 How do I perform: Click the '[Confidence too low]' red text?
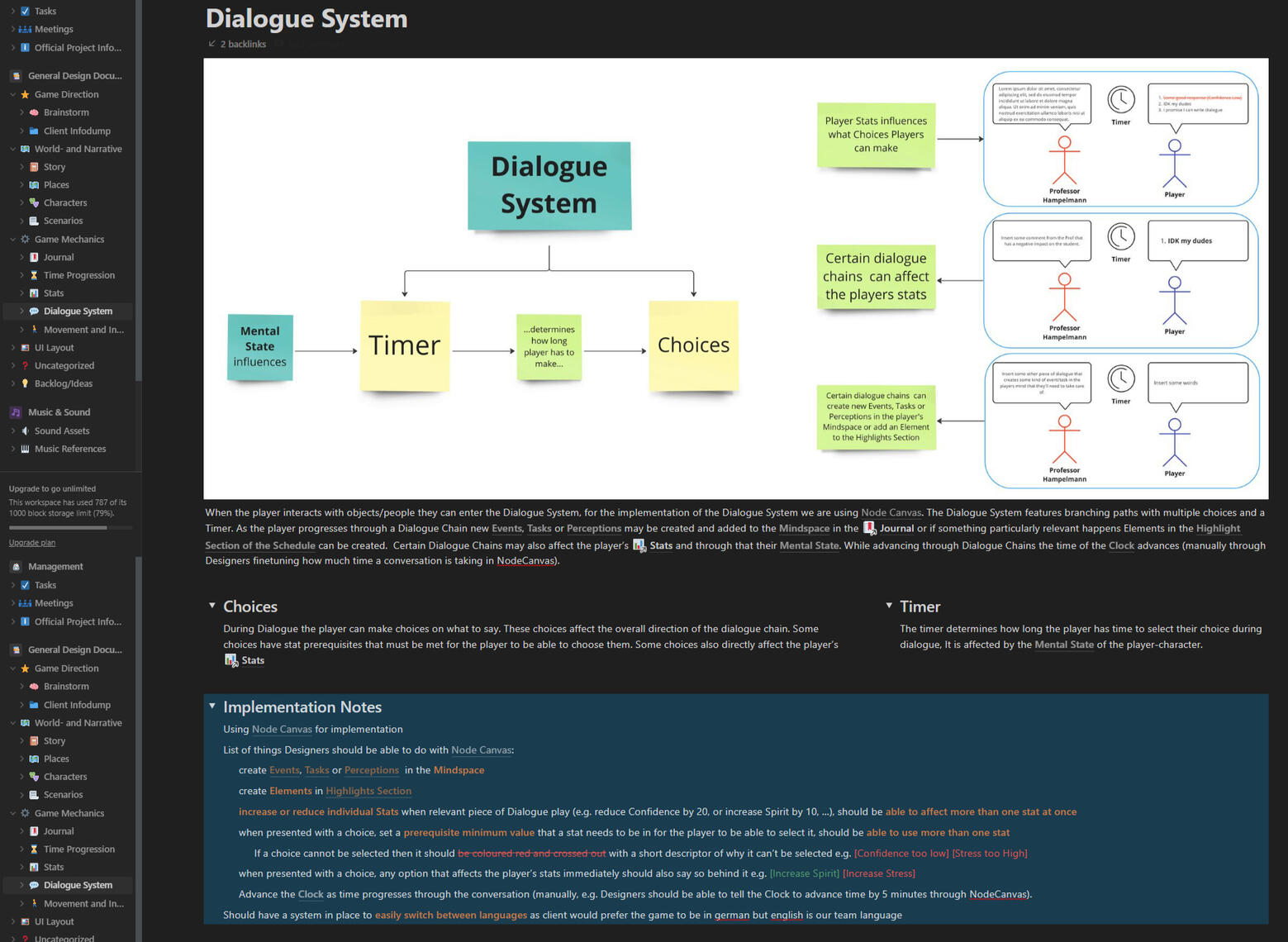pos(901,853)
